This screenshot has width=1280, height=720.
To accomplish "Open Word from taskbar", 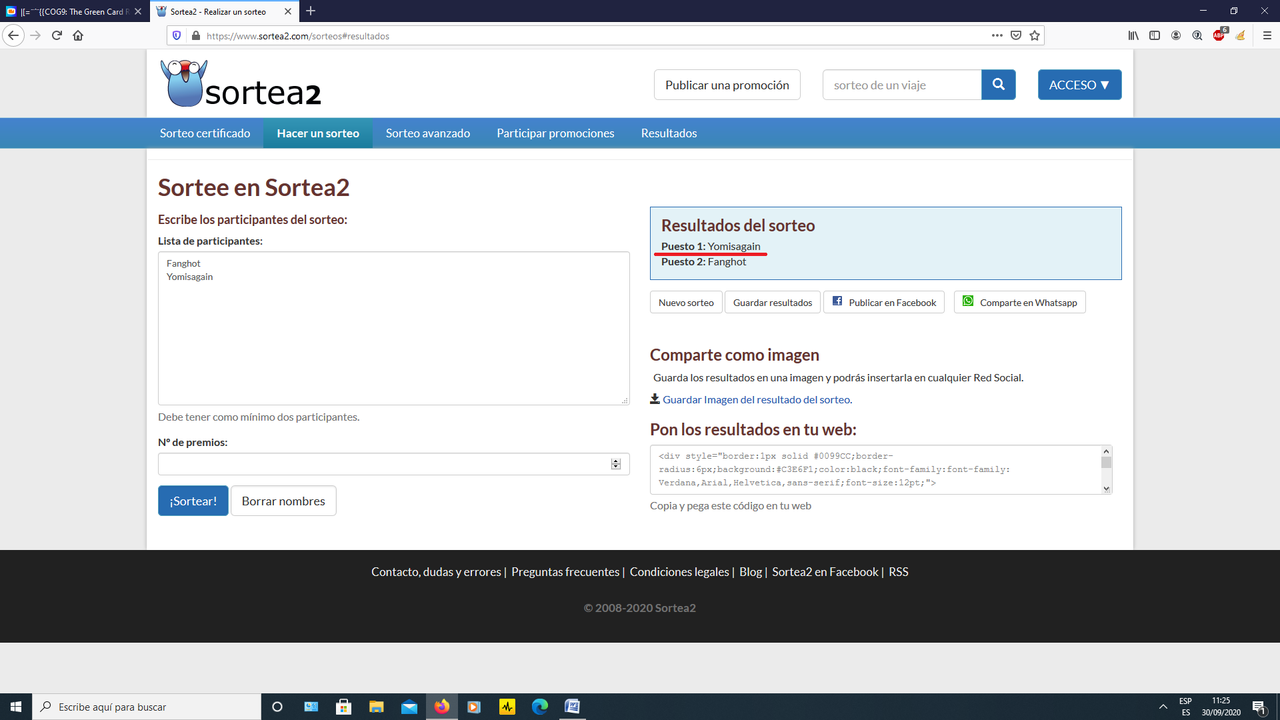I will [x=573, y=706].
